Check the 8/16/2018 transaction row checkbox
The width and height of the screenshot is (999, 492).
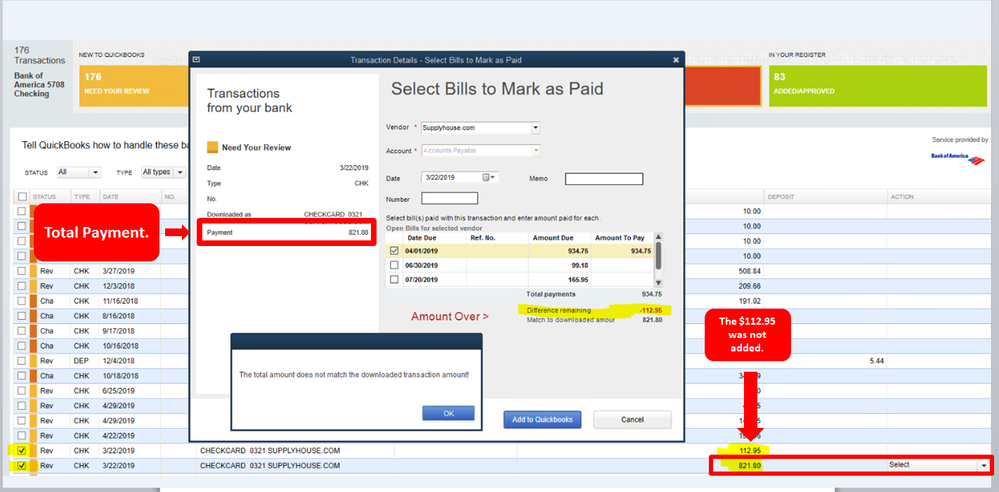pyautogui.click(x=22, y=315)
